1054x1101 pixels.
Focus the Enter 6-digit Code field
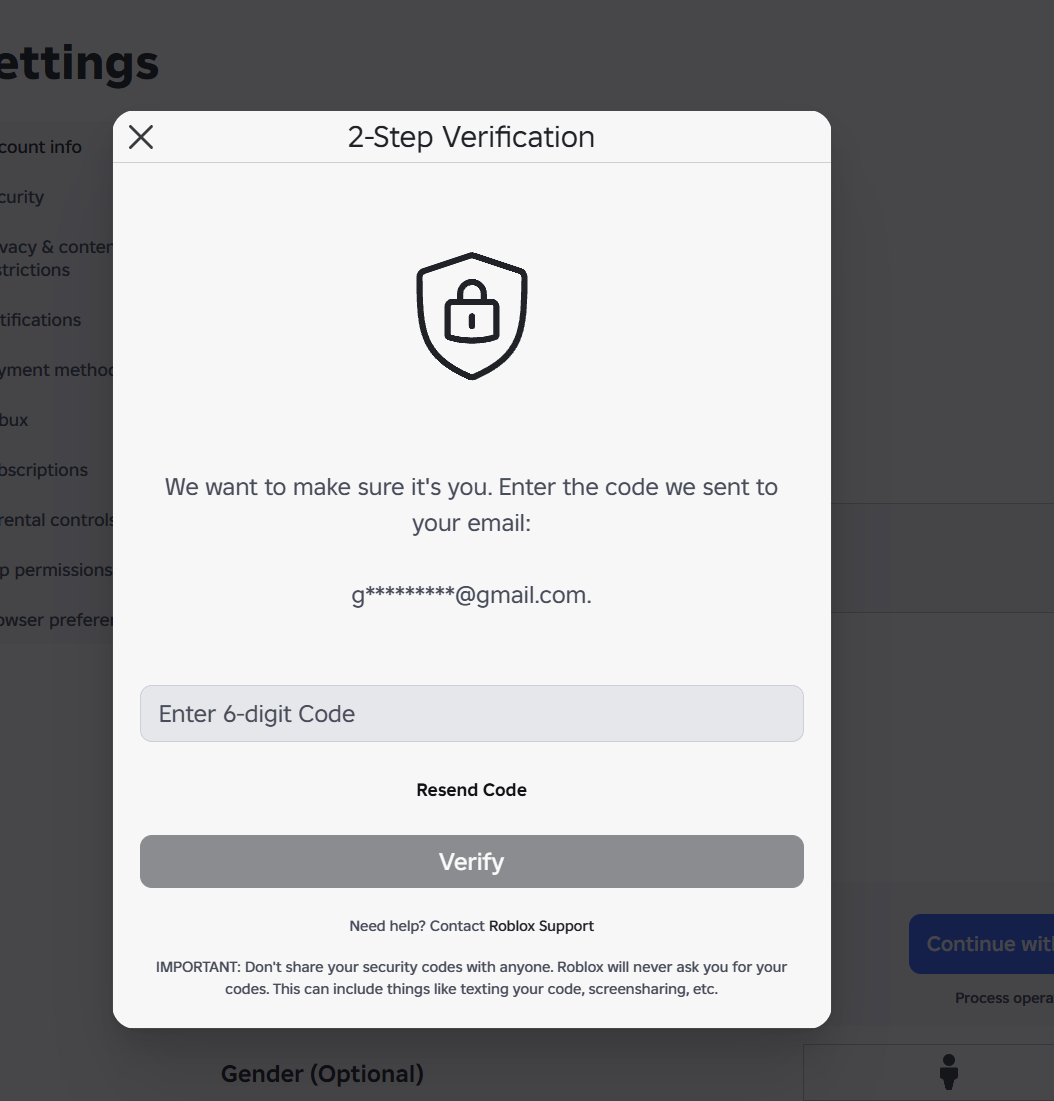click(x=472, y=713)
